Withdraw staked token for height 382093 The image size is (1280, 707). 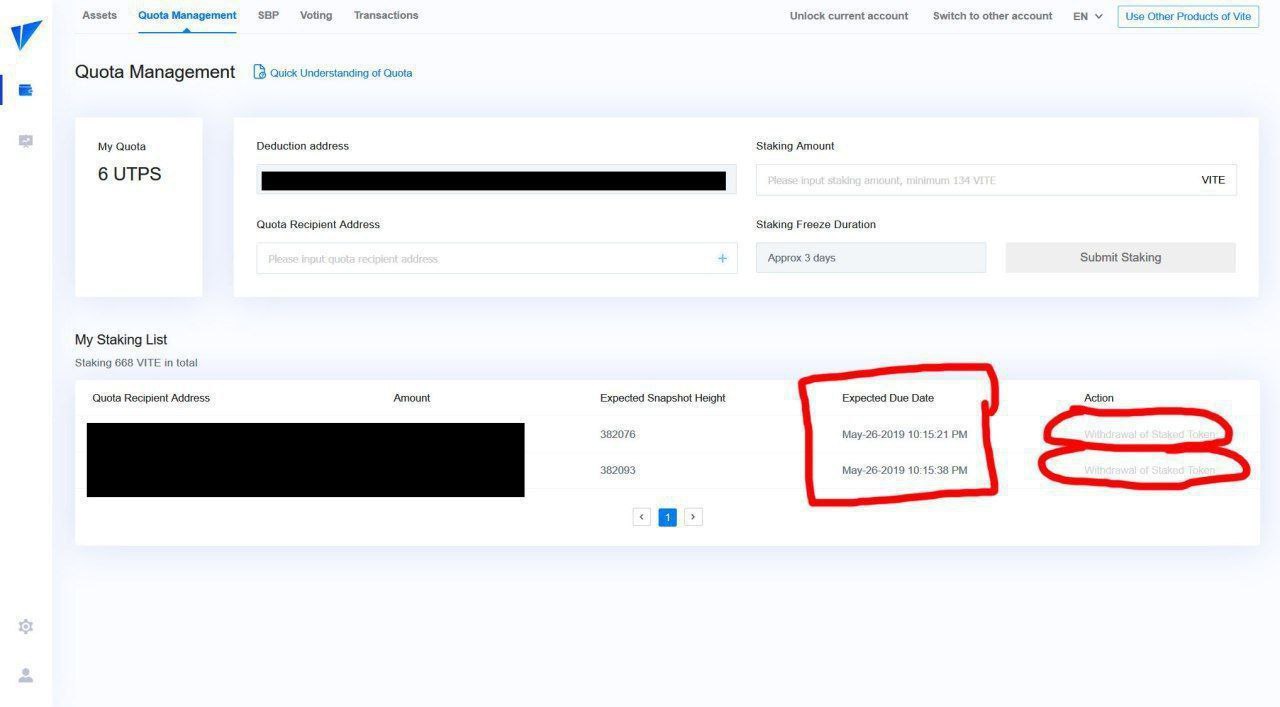(1150, 470)
